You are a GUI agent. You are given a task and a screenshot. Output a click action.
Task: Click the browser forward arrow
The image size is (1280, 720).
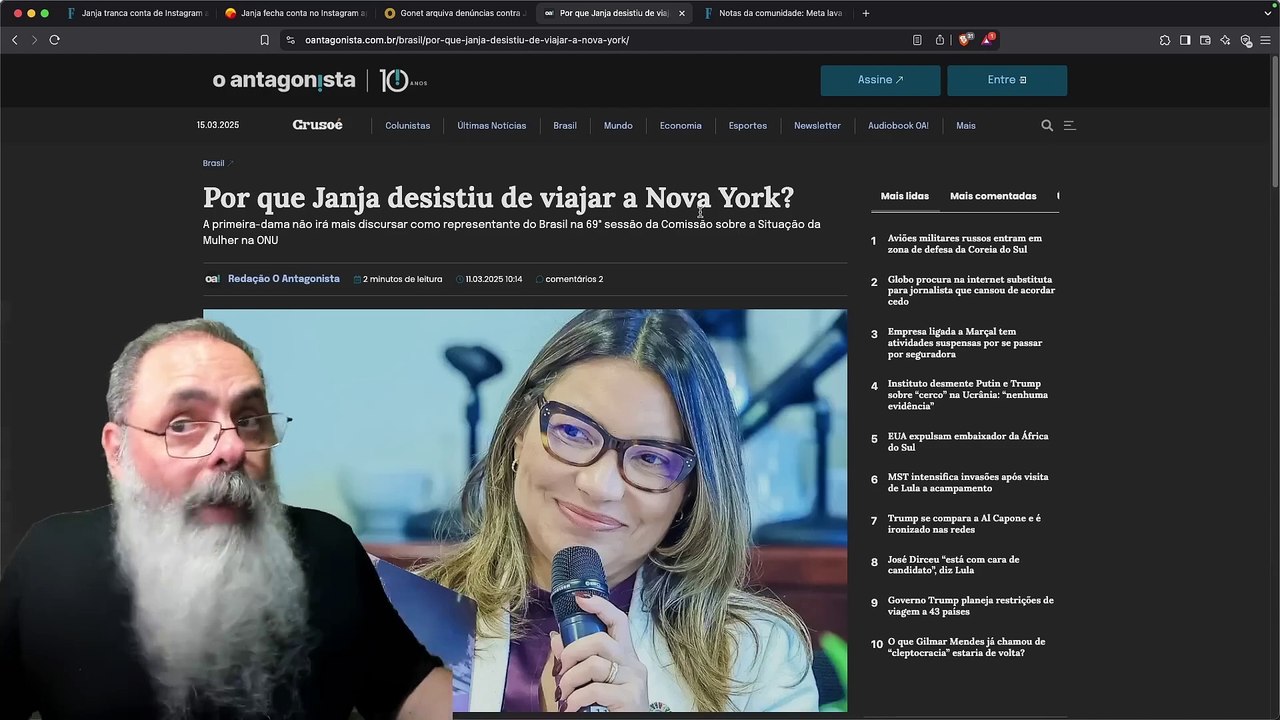34,40
